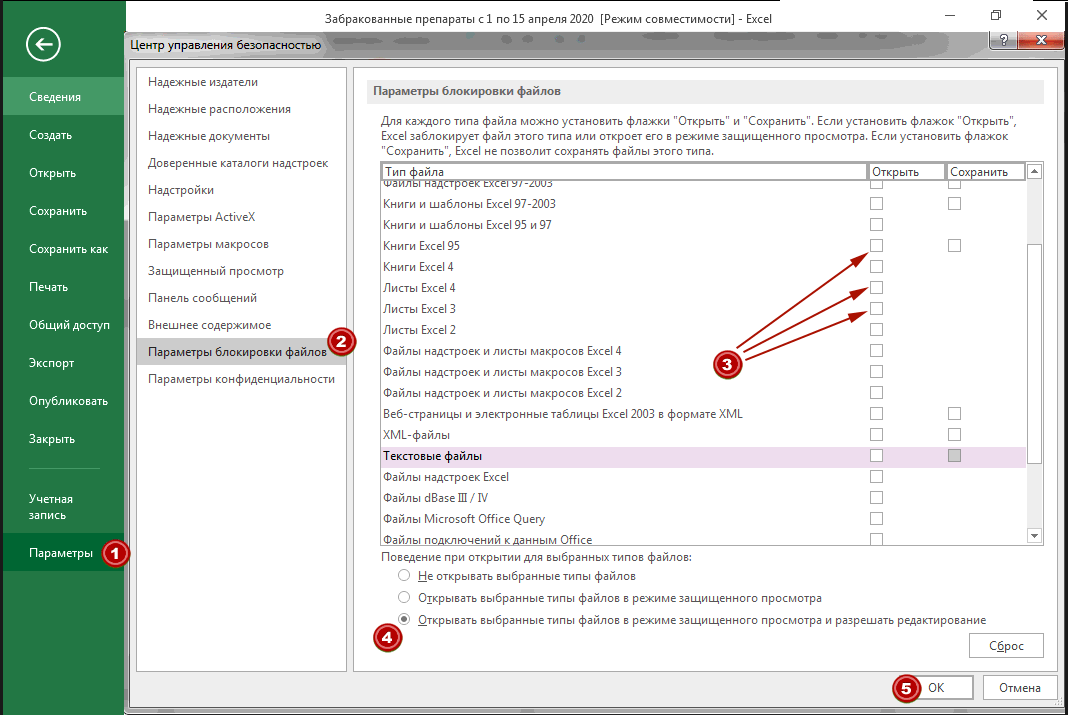Screen dimensions: 1068x715
Task: Check Открыть for Файлы надстроек и листы макросов Excel 4
Action: coord(877,351)
